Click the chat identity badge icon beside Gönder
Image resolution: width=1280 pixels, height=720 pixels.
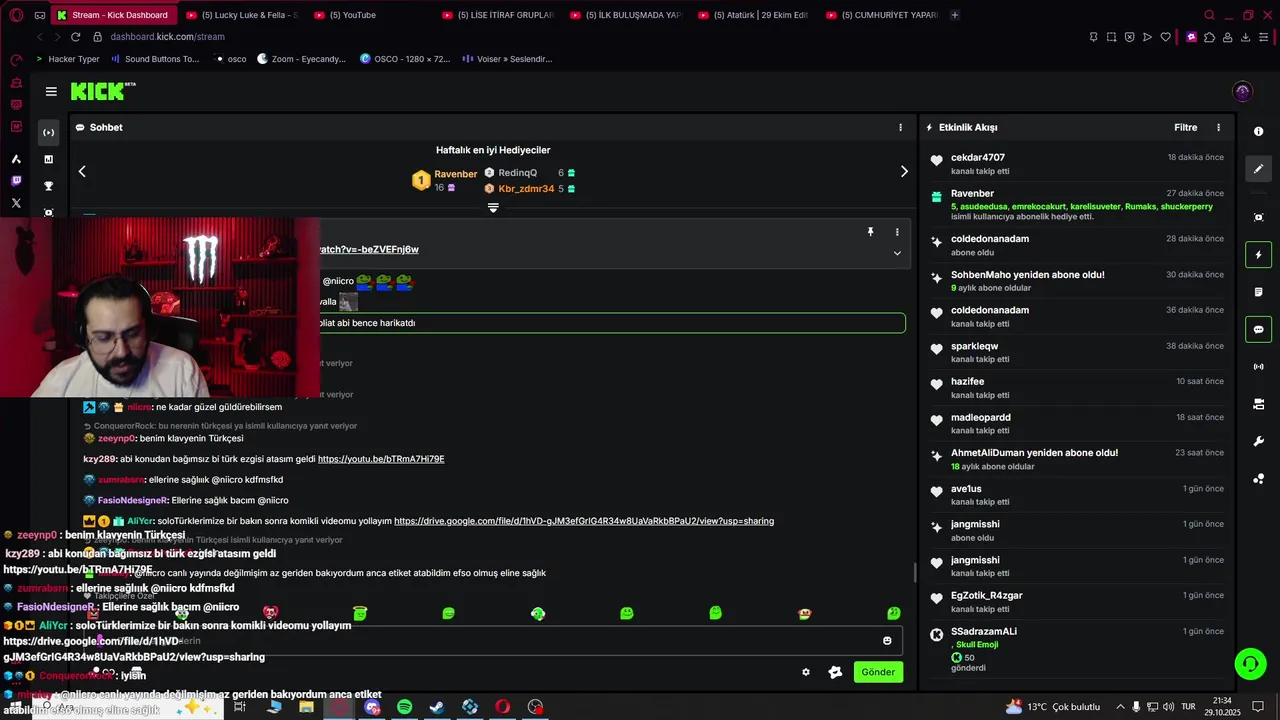[835, 672]
